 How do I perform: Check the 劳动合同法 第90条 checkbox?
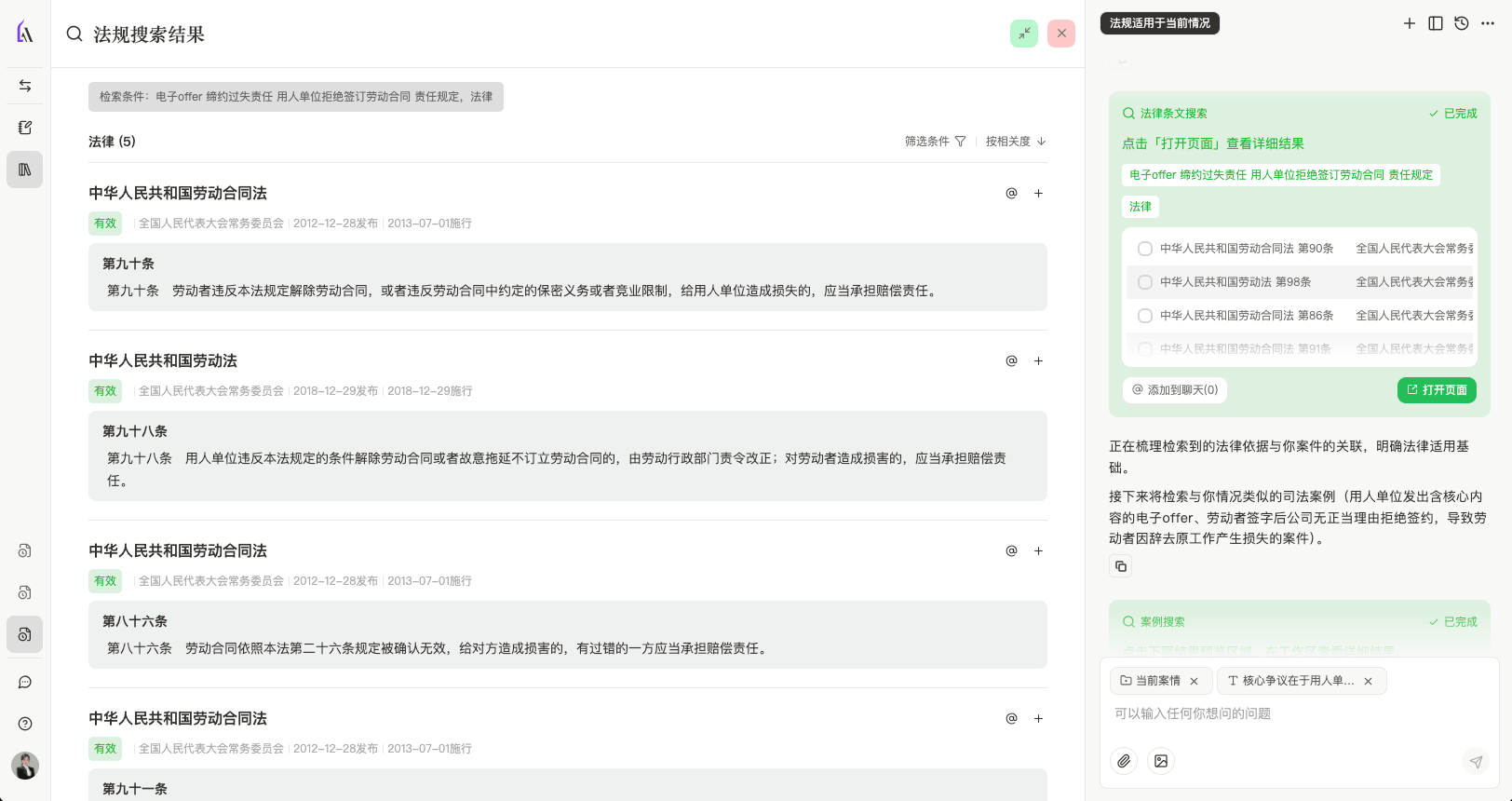[1145, 249]
